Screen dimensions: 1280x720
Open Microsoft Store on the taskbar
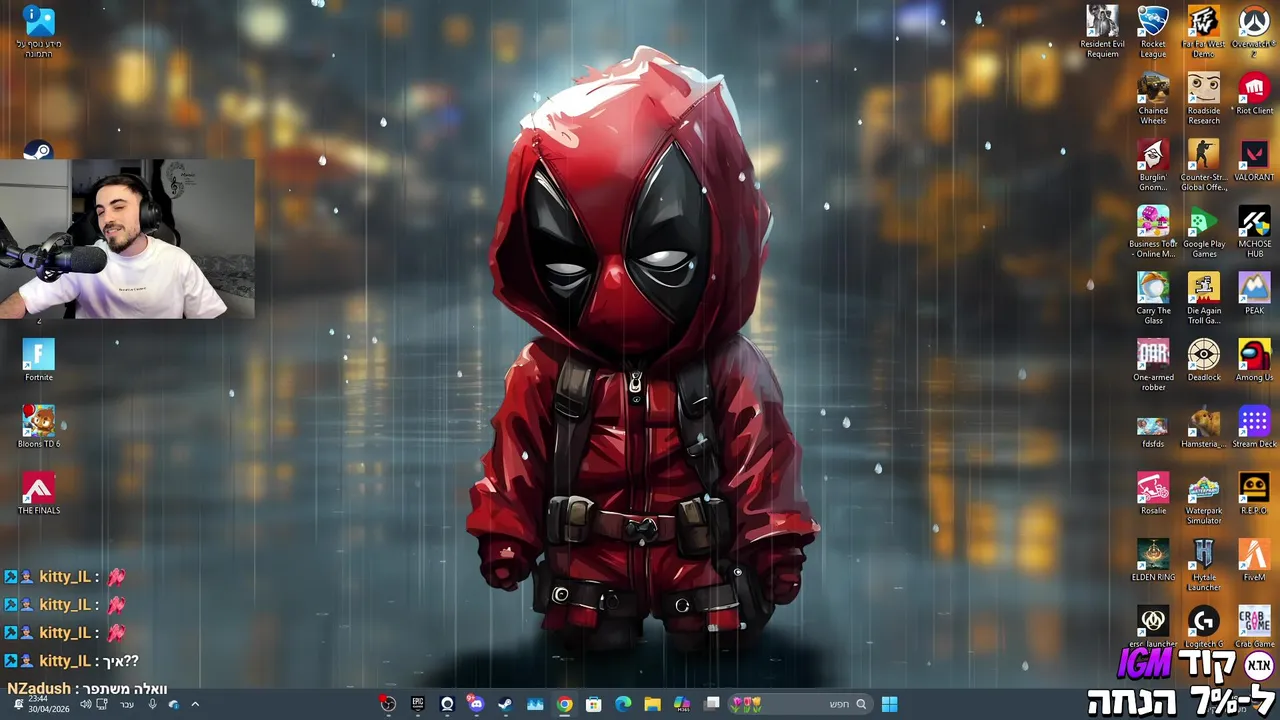(x=593, y=704)
